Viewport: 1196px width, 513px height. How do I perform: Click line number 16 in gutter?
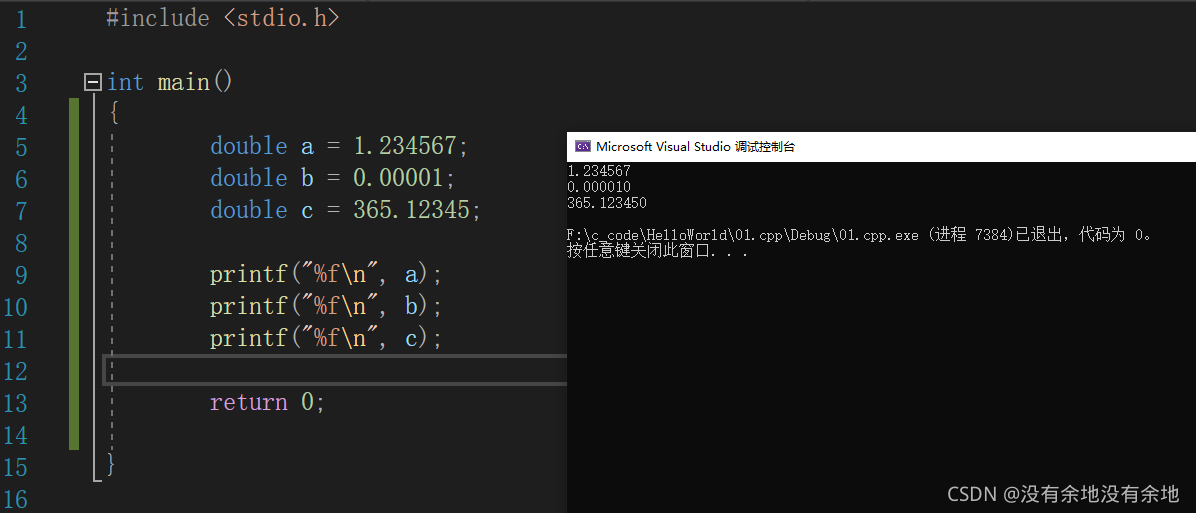15,500
